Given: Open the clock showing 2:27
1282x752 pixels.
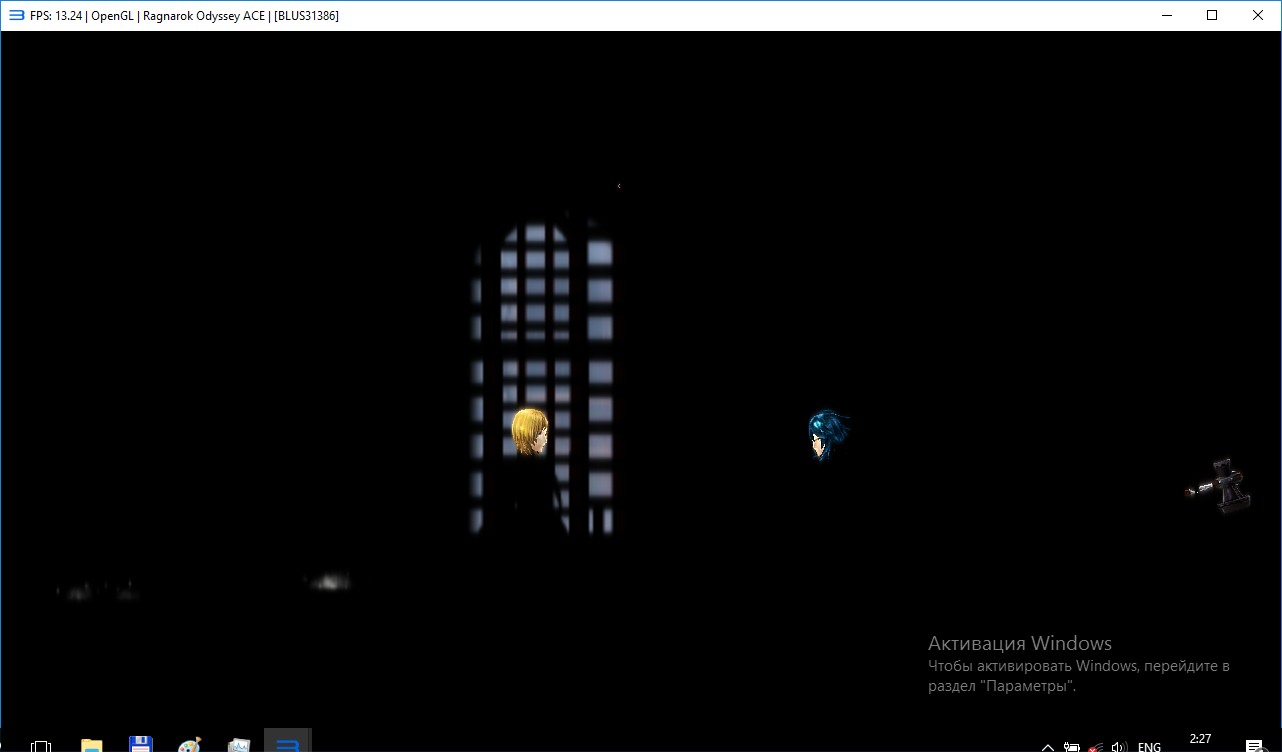Looking at the screenshot, I should tap(1200, 740).
